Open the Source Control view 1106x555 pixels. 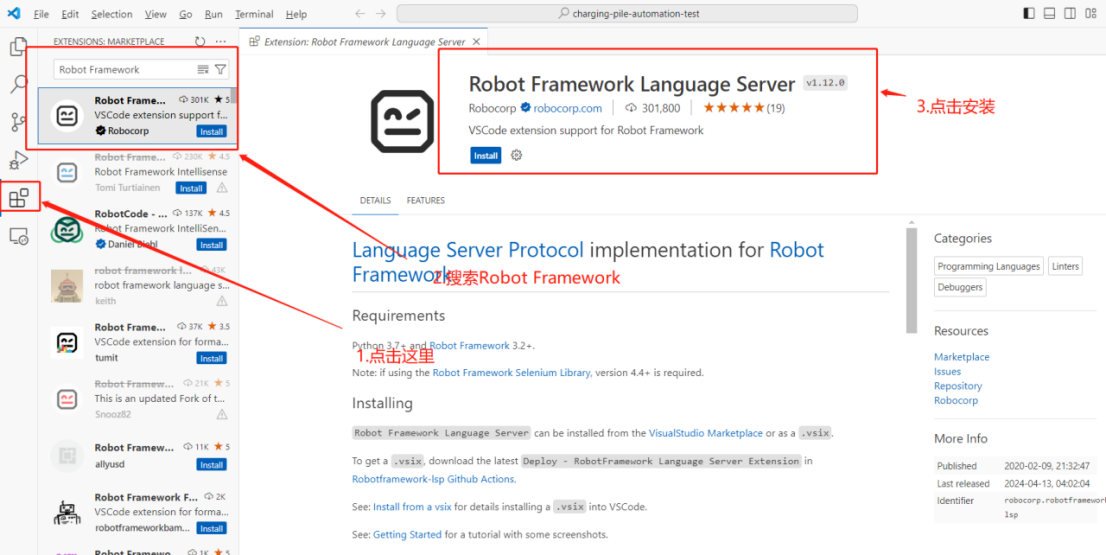[18, 123]
